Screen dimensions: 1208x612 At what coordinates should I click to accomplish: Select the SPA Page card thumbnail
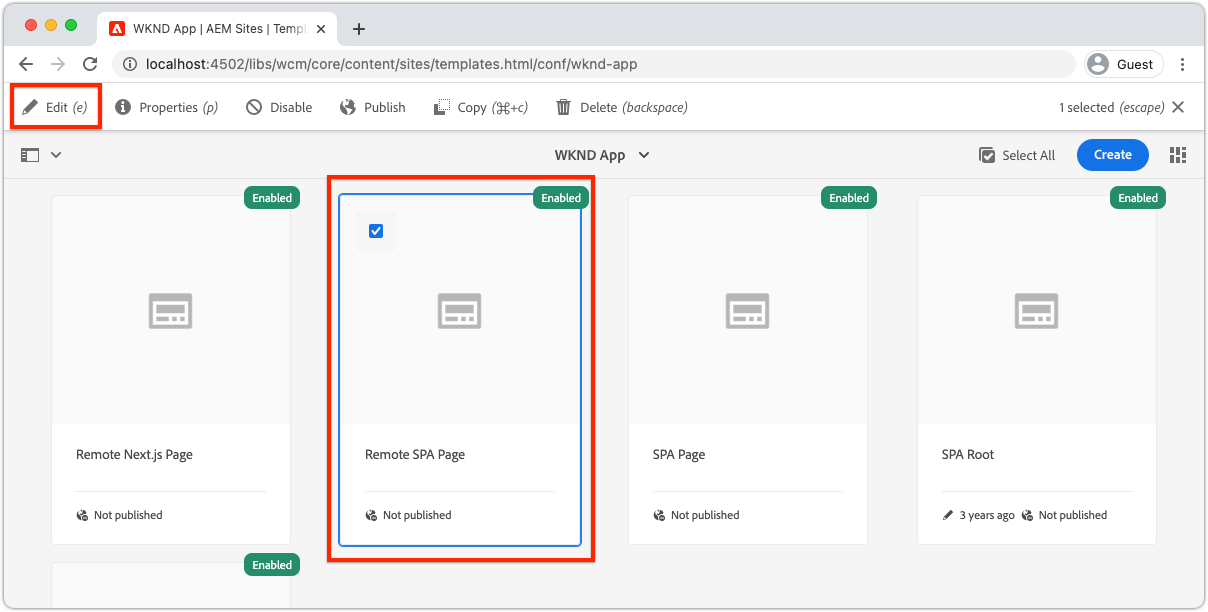[x=748, y=310]
